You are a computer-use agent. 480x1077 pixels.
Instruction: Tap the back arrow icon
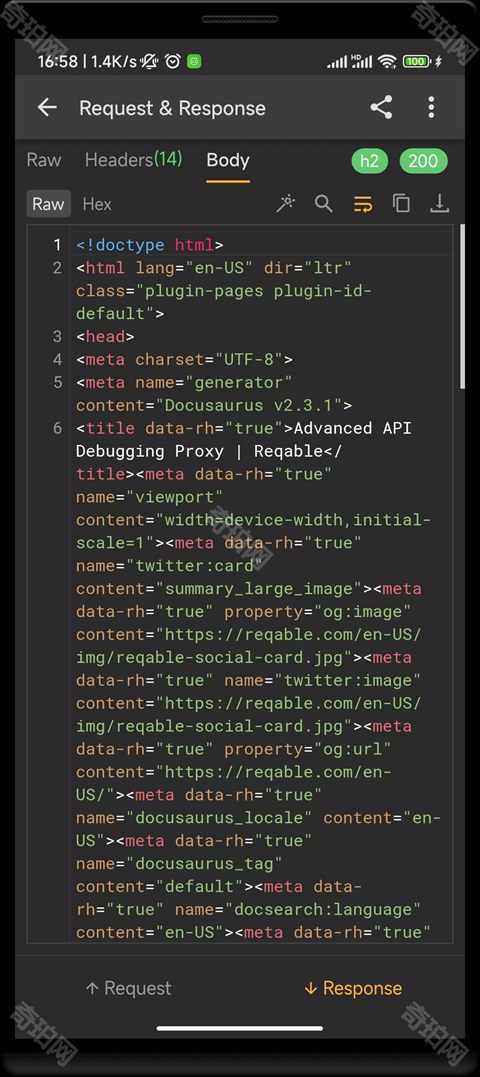pyautogui.click(x=47, y=107)
